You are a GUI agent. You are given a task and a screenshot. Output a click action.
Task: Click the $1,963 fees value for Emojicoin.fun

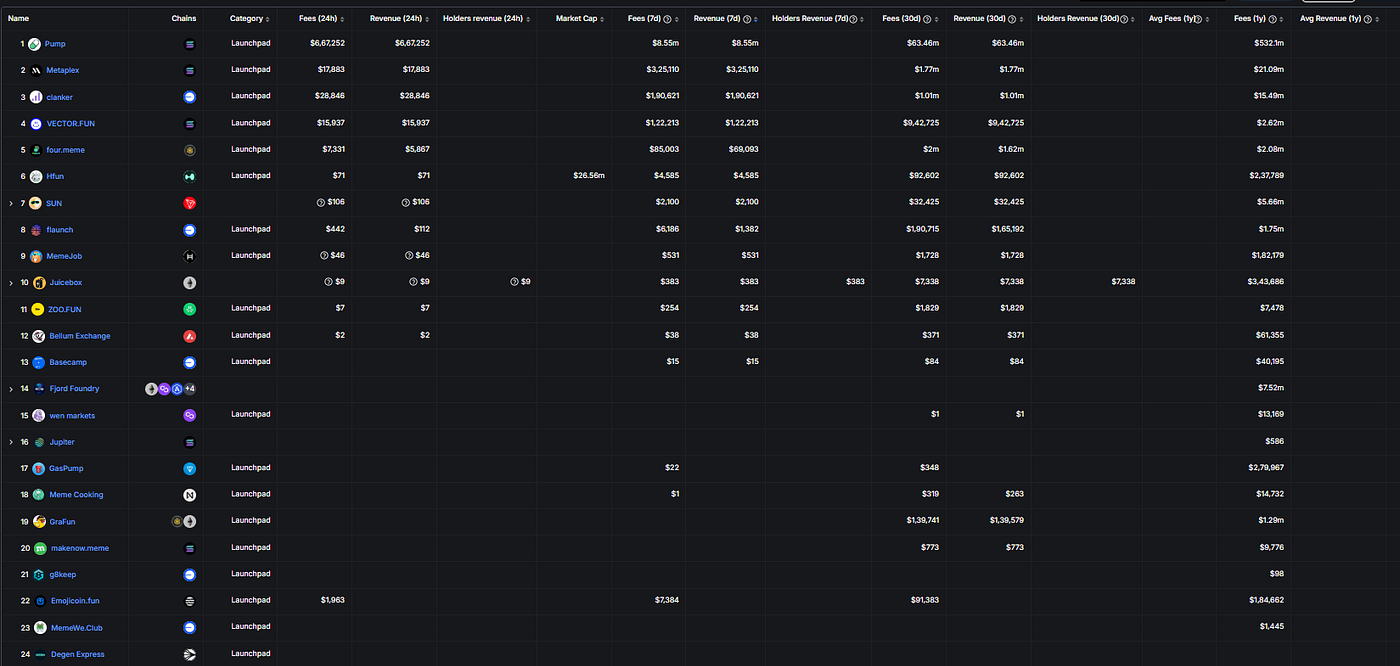point(332,600)
